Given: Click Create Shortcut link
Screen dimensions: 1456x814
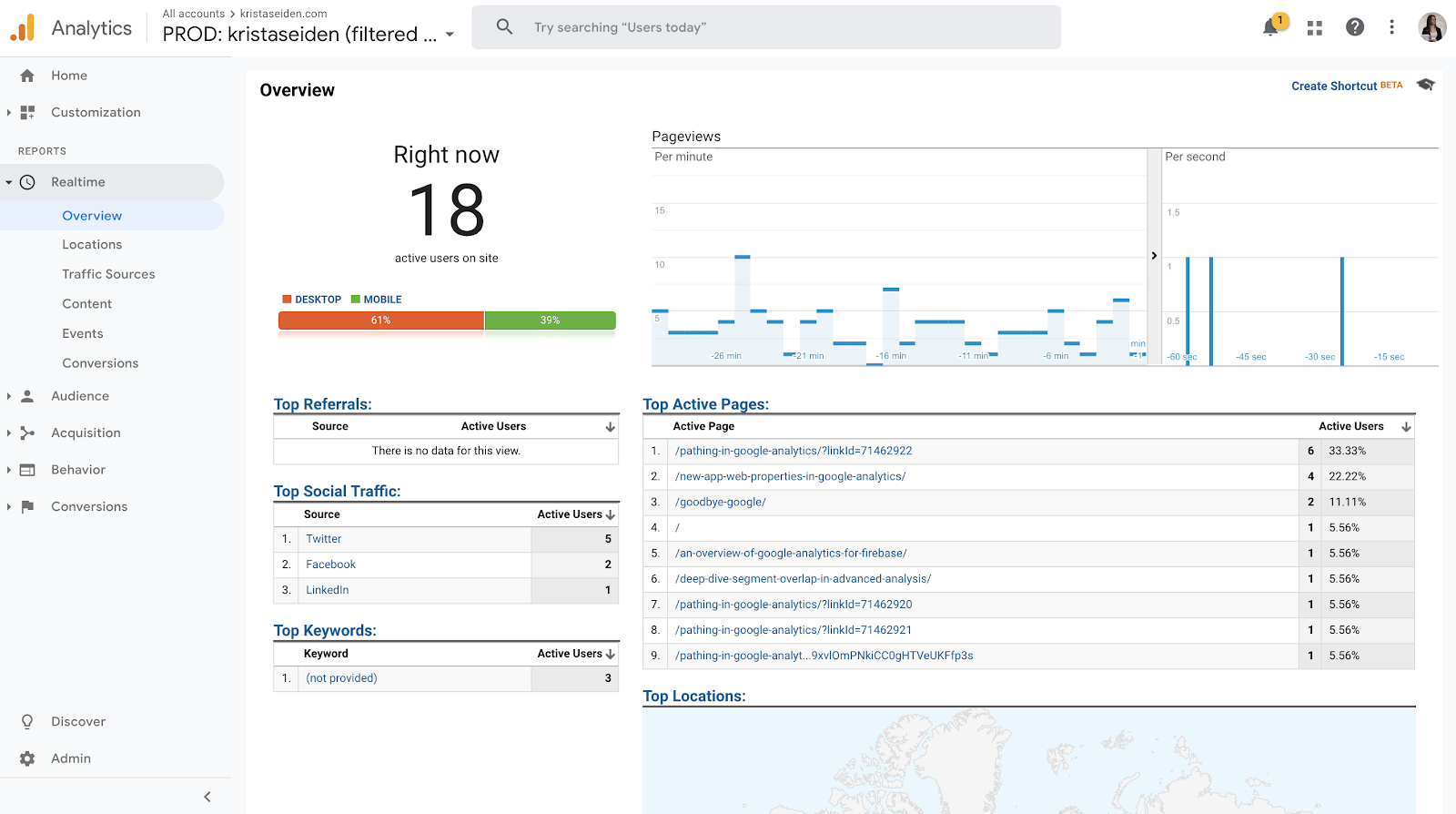Looking at the screenshot, I should pyautogui.click(x=1334, y=86).
